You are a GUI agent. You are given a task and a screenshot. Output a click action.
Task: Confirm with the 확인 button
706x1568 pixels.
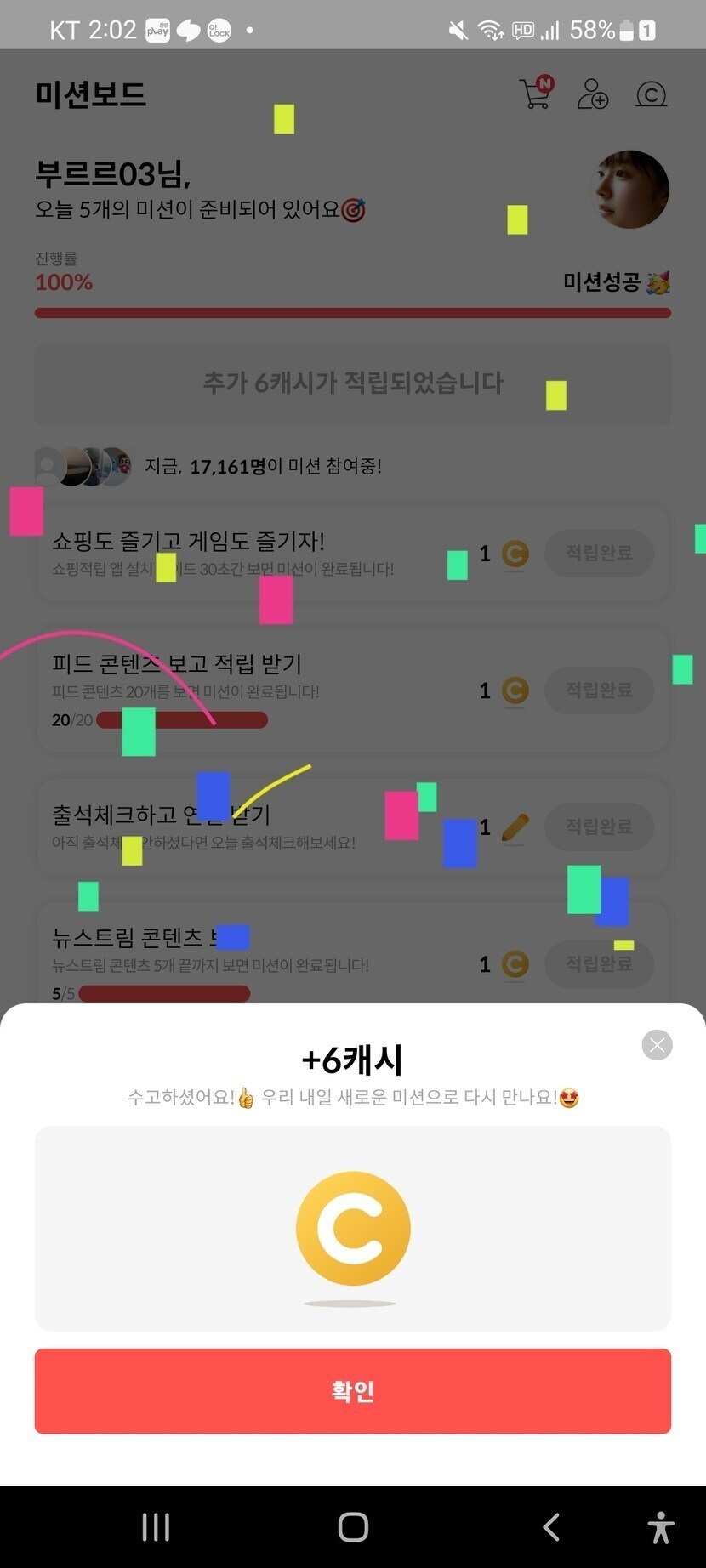pyautogui.click(x=353, y=1391)
